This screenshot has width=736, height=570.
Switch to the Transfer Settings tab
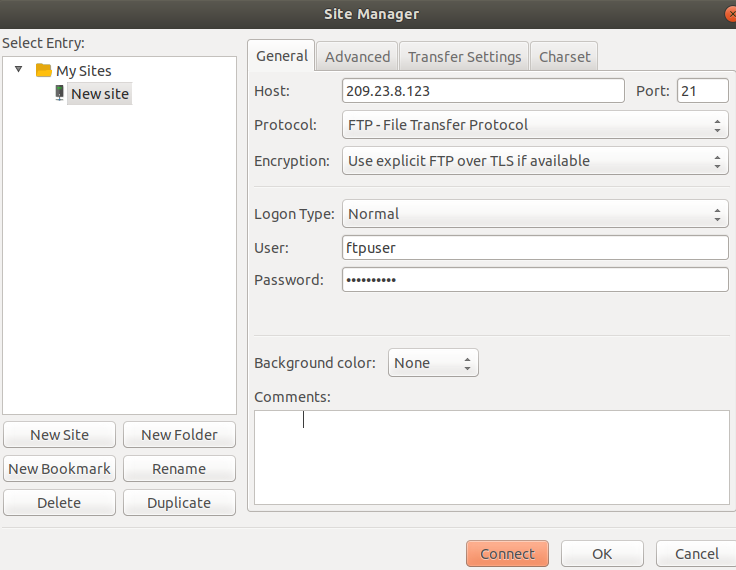[464, 57]
